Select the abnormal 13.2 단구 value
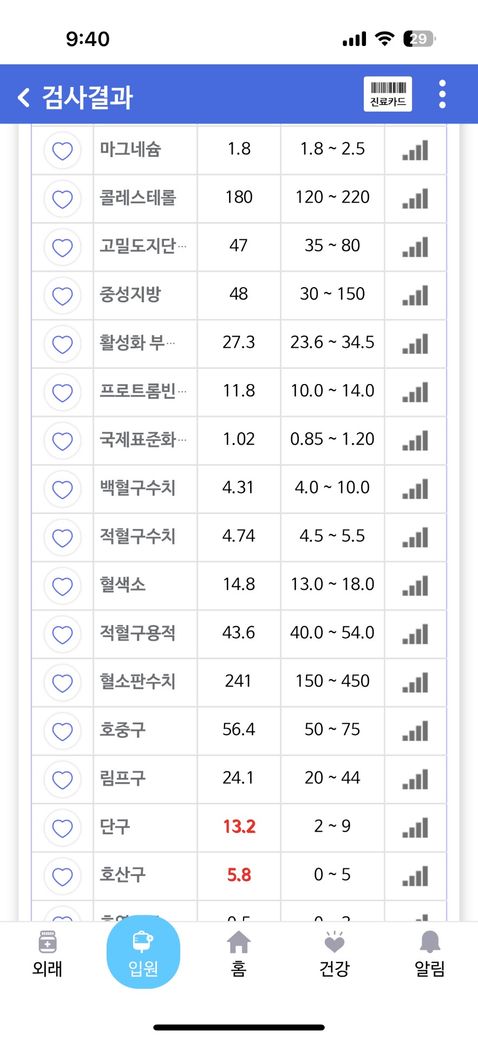 (x=239, y=827)
